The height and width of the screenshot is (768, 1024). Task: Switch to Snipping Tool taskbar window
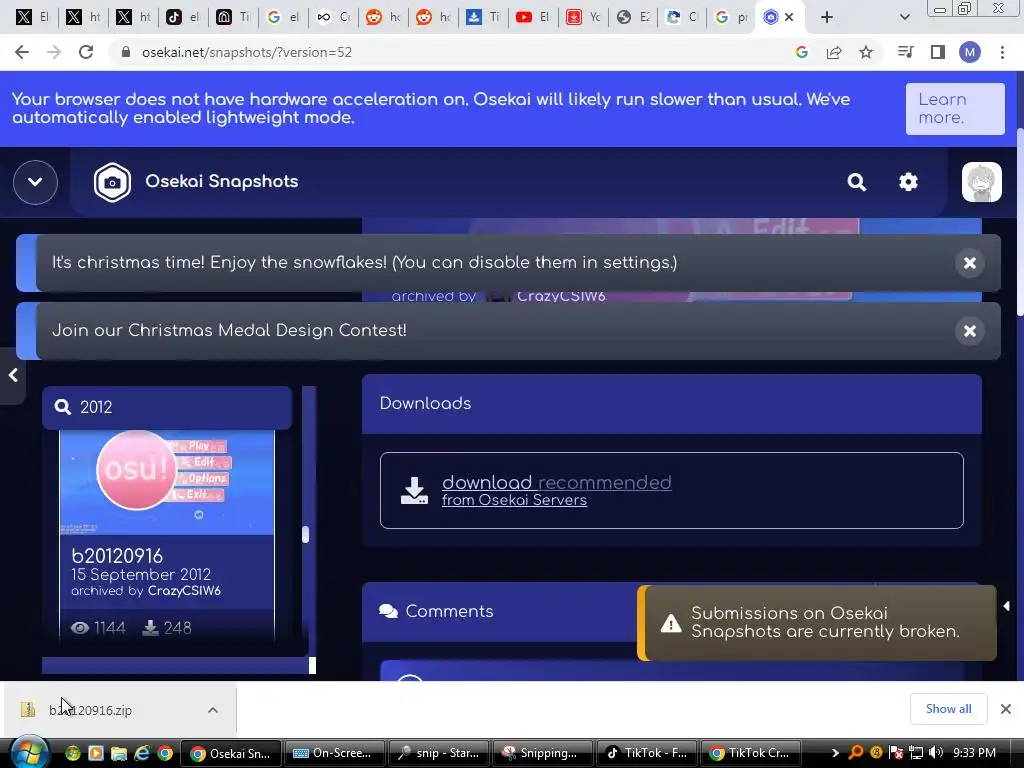541,753
